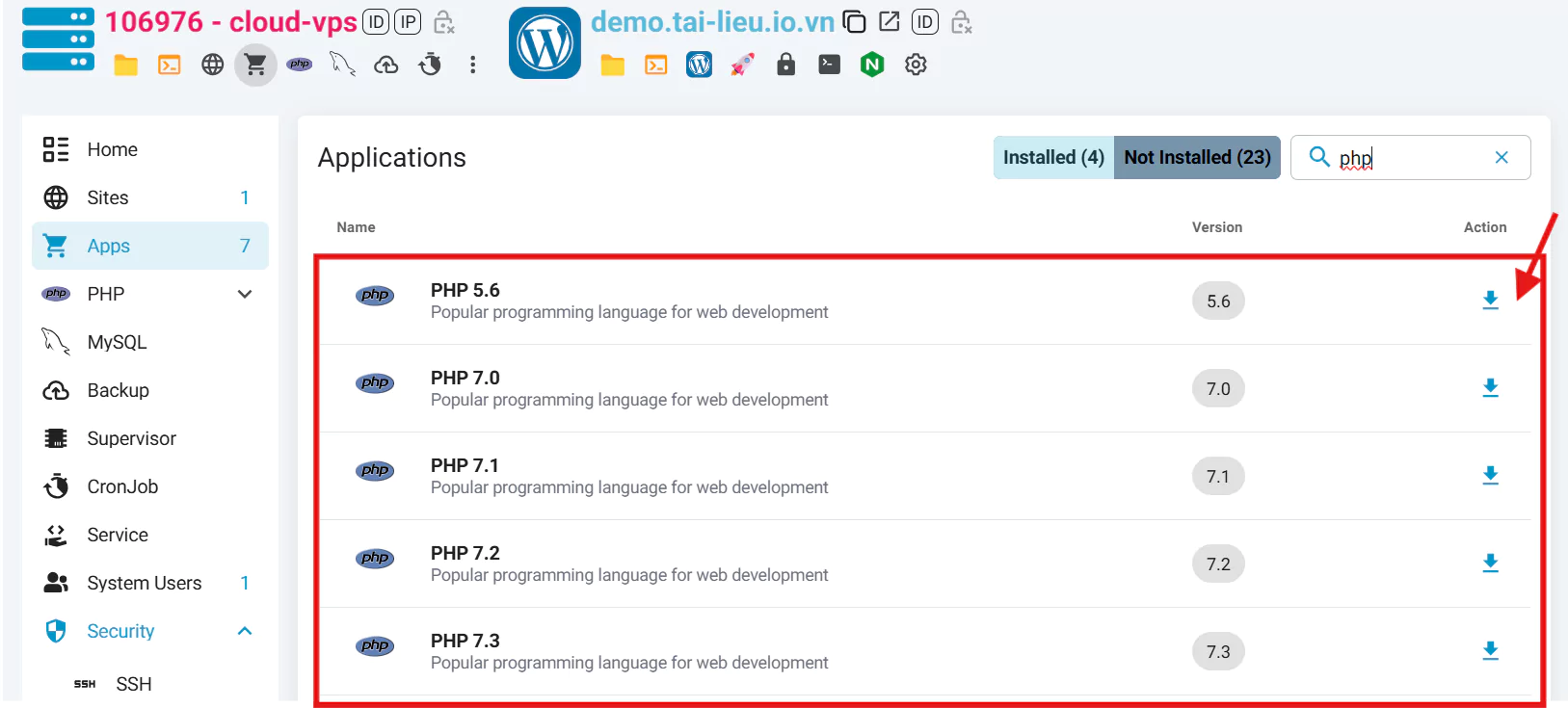
Task: Open the server cronjob timer toolbar icon
Action: pyautogui.click(x=430, y=65)
